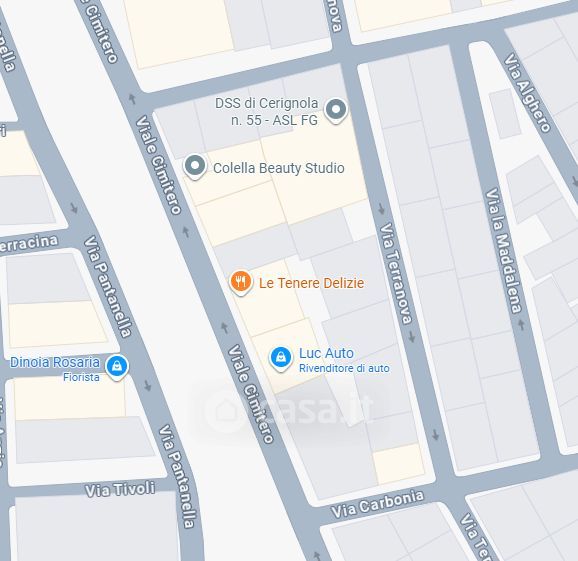578x561 pixels.
Task: Click the Via Terranova street label
Action: click(x=396, y=273)
